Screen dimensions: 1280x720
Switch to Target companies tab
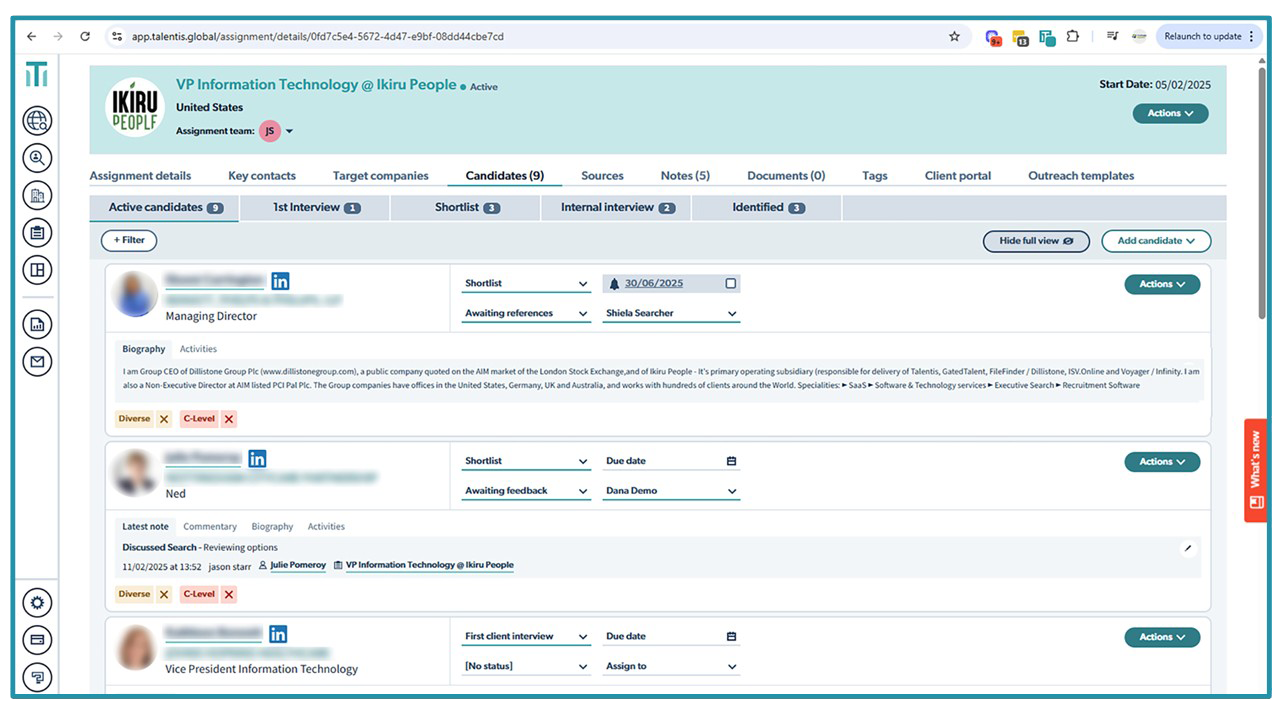coord(380,175)
